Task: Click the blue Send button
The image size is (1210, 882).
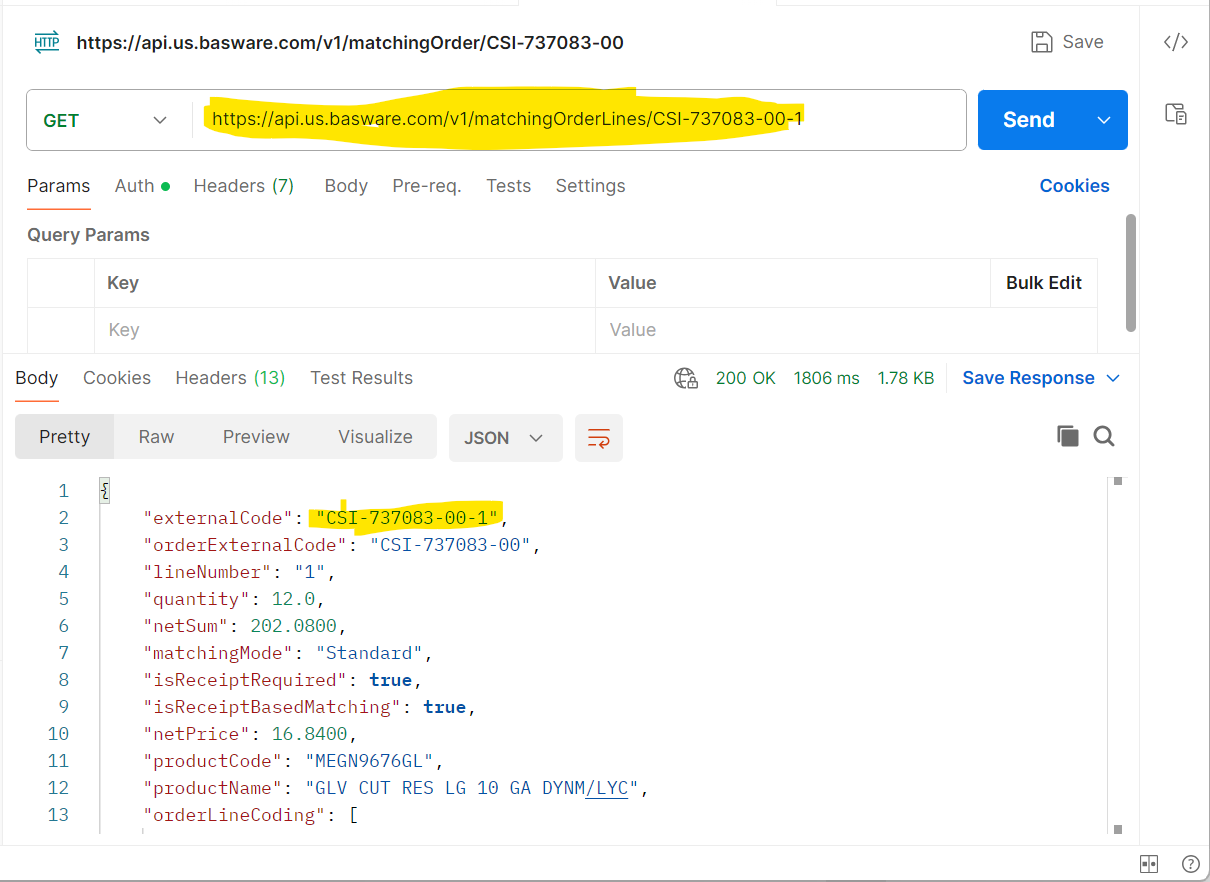Action: tap(1029, 120)
